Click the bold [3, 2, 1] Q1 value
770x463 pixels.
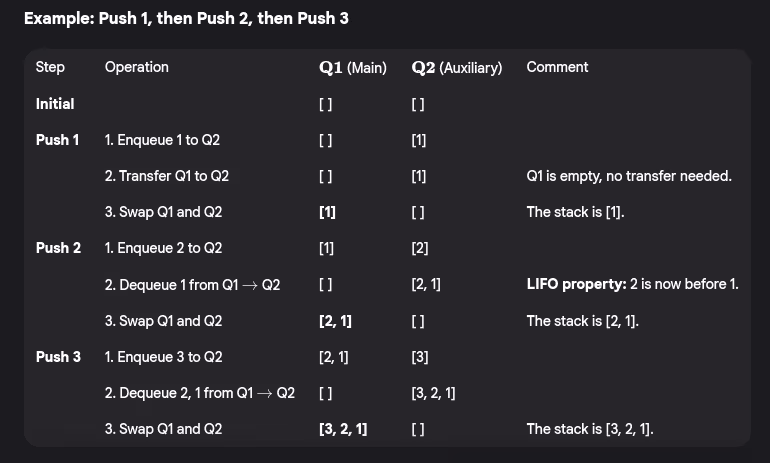point(342,429)
